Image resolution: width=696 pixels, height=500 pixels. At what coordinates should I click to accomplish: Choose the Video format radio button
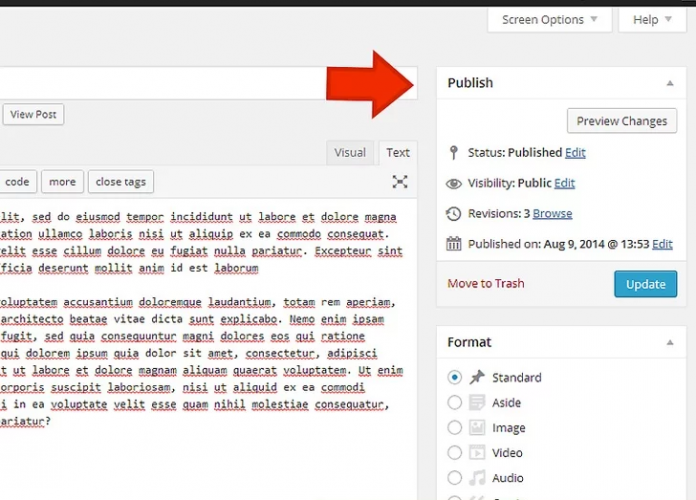coord(455,453)
